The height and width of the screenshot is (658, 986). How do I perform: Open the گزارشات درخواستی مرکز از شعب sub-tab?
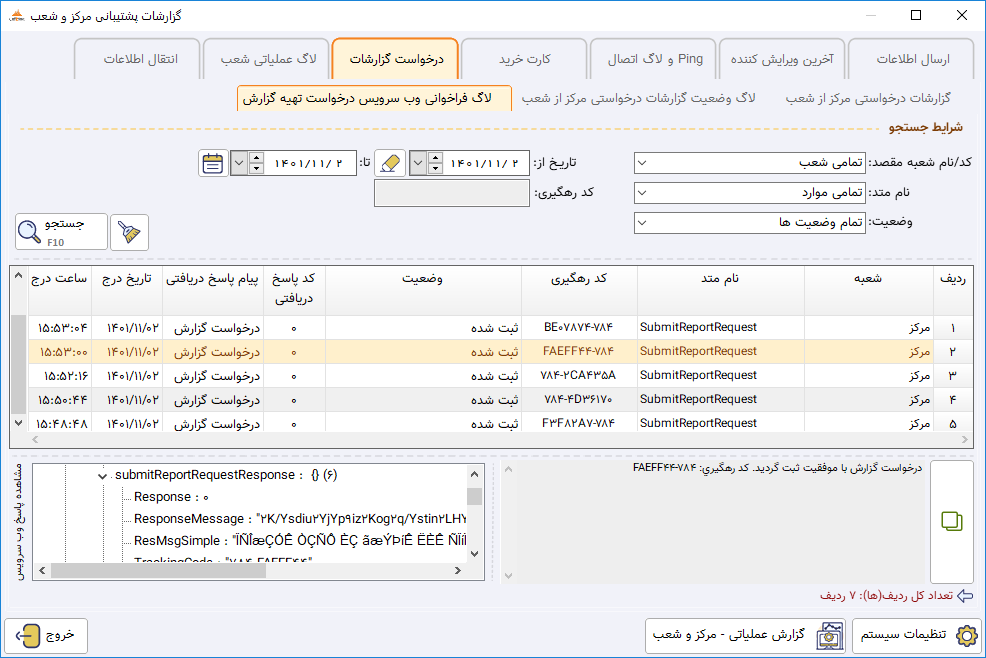pos(868,98)
